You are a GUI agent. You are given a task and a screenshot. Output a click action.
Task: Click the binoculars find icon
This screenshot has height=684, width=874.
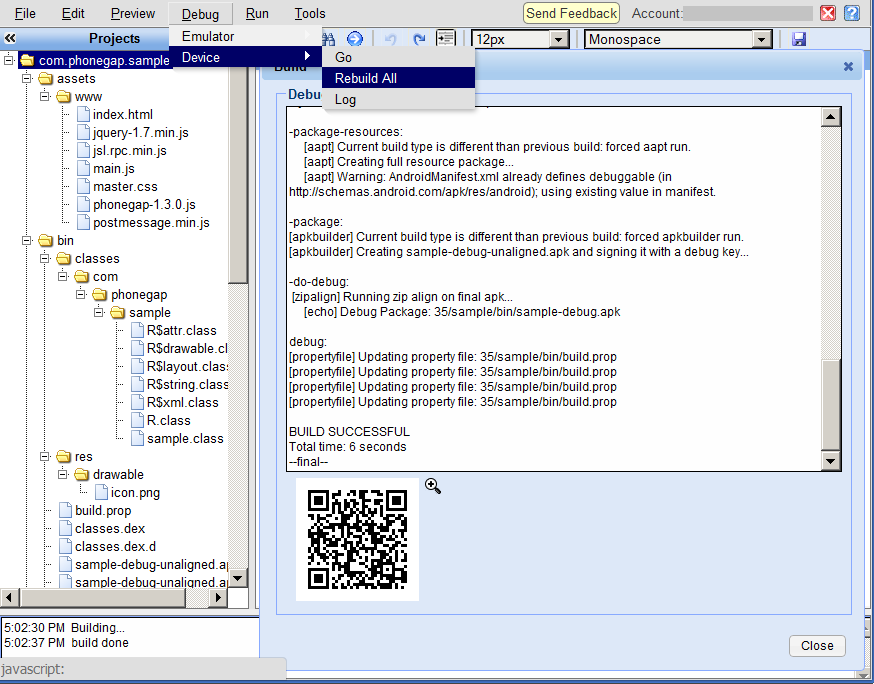[x=329, y=39]
